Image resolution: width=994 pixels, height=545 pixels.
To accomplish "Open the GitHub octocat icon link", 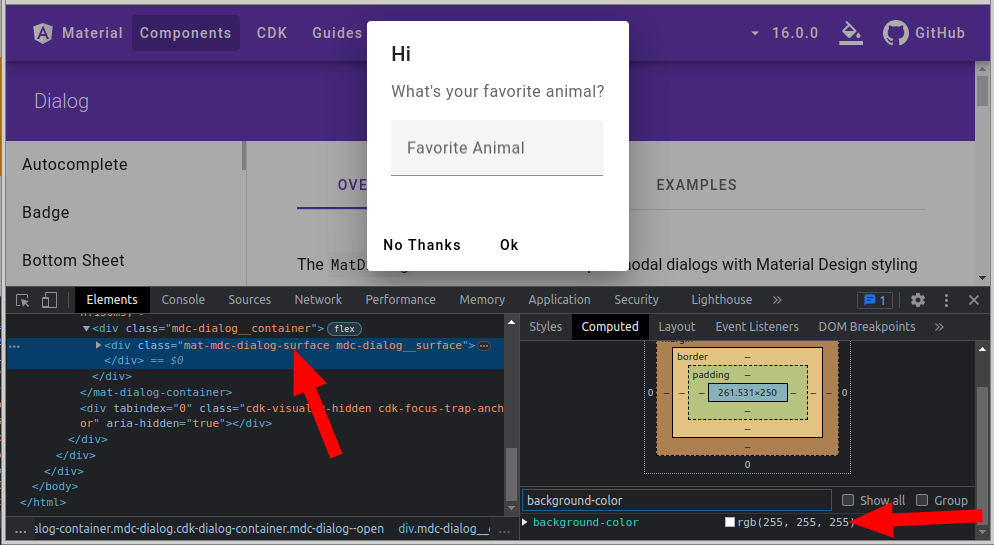I will coord(895,33).
